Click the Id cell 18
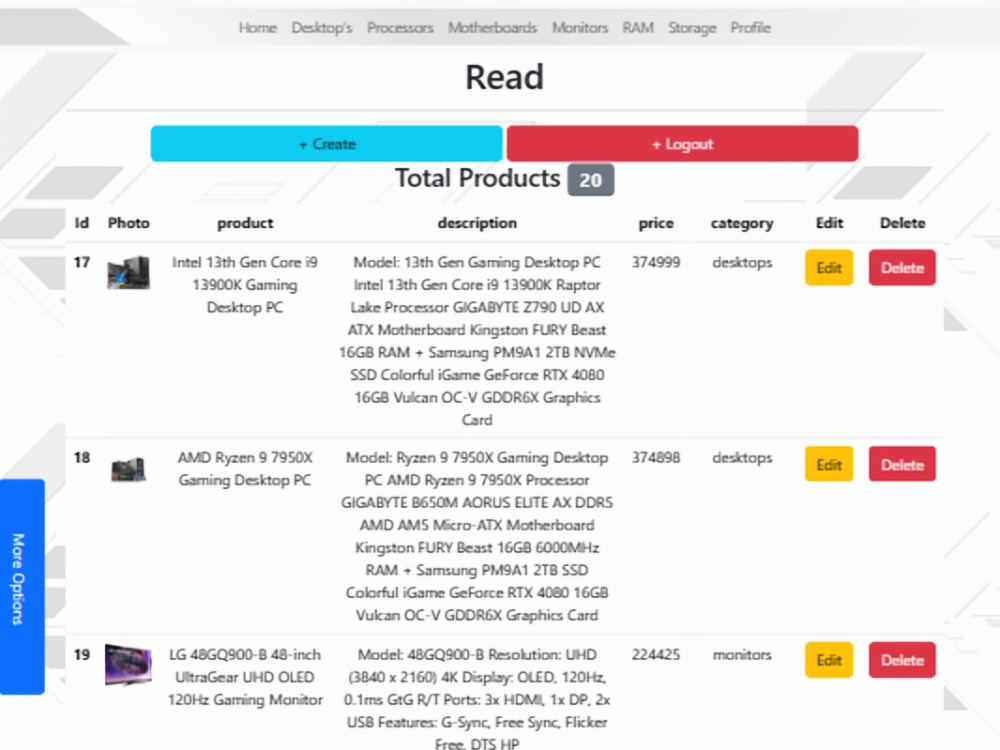1000x750 pixels. 82,457
